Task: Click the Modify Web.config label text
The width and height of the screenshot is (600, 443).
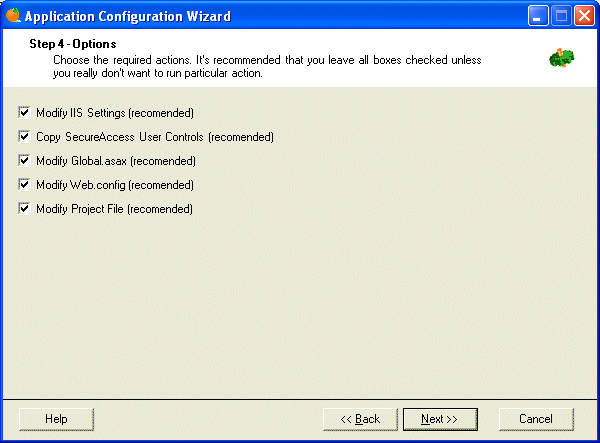Action: point(115,185)
